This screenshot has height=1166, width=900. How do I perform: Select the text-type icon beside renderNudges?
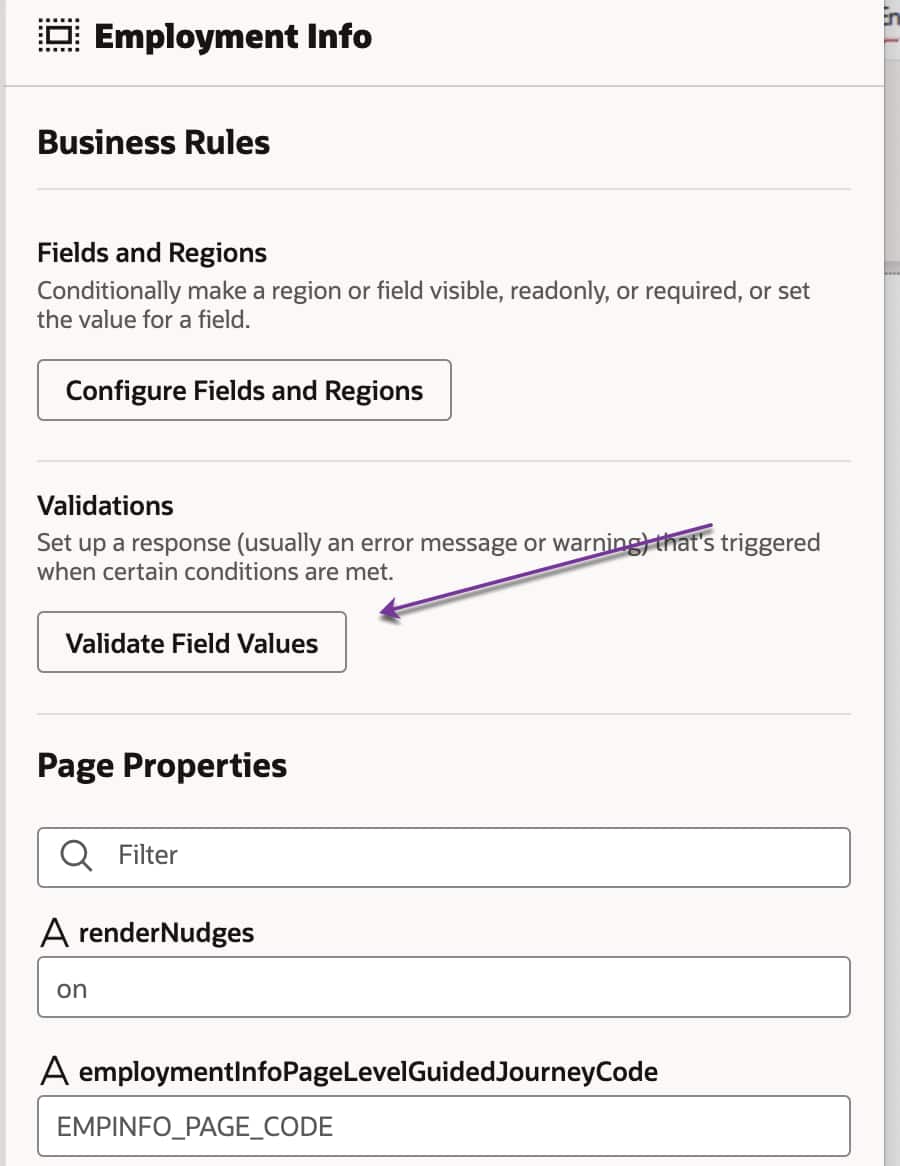52,932
